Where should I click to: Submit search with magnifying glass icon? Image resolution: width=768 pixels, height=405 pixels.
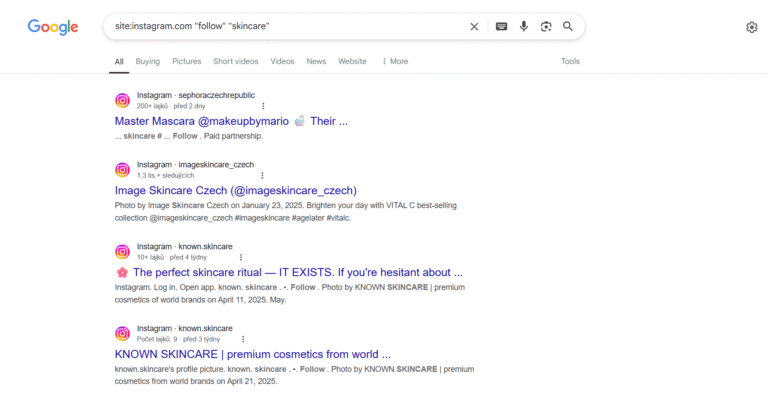coord(568,26)
